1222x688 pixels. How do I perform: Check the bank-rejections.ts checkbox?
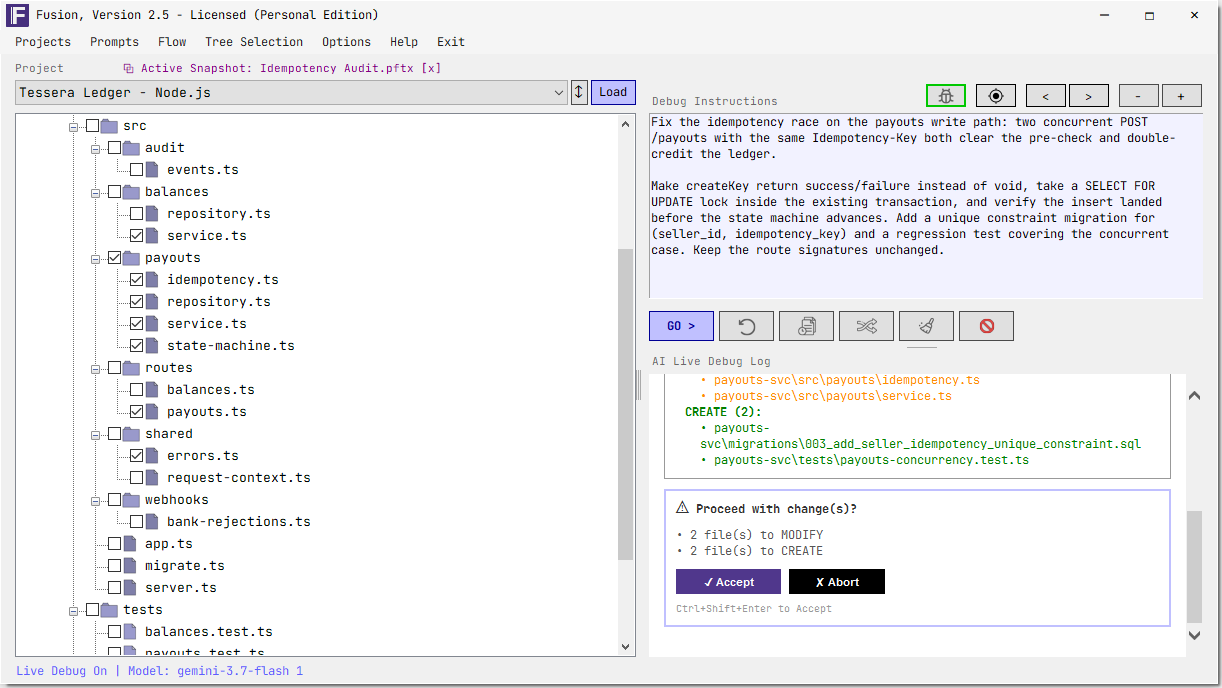click(x=137, y=522)
